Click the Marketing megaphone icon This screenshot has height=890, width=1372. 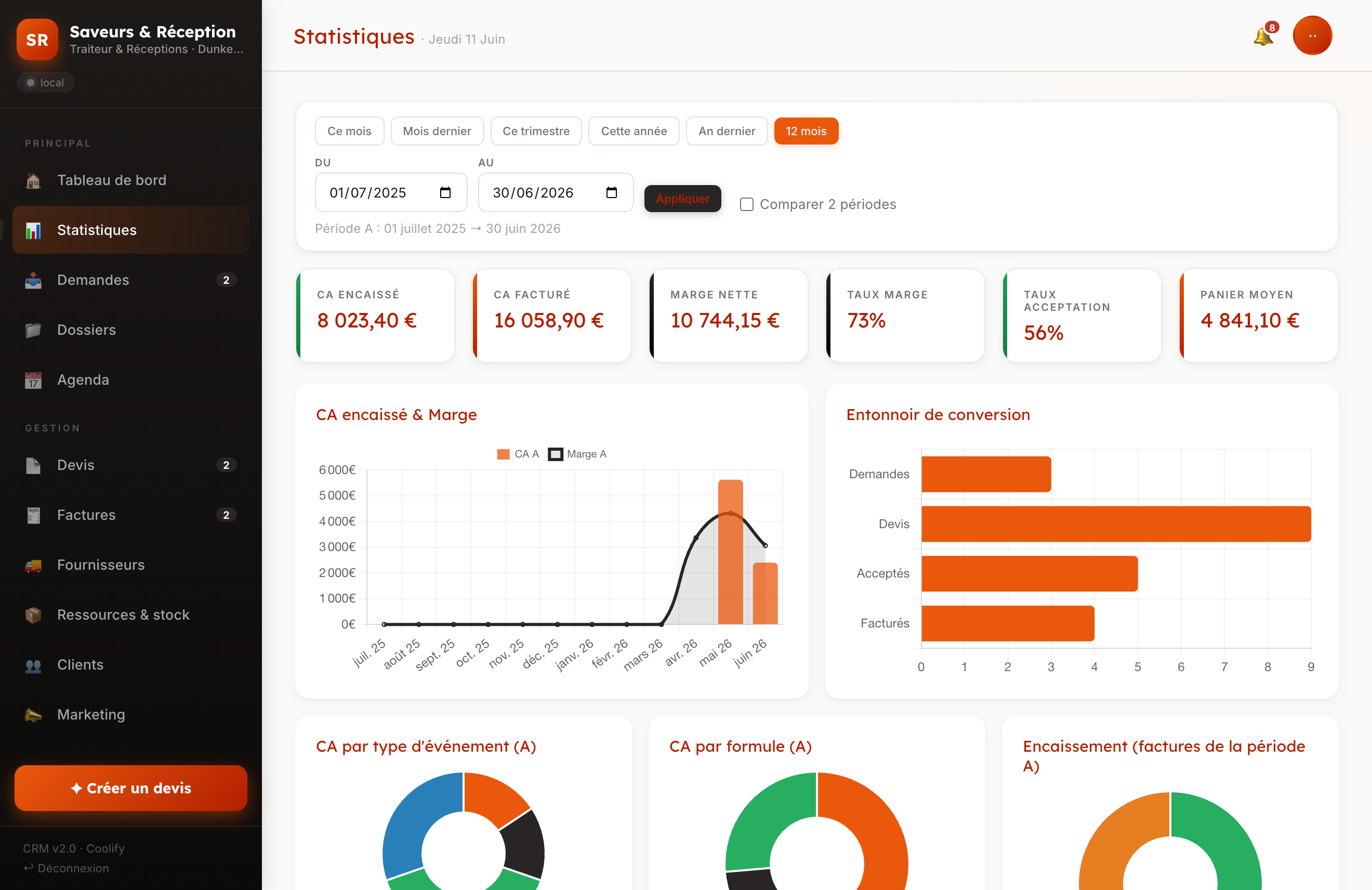click(x=33, y=715)
